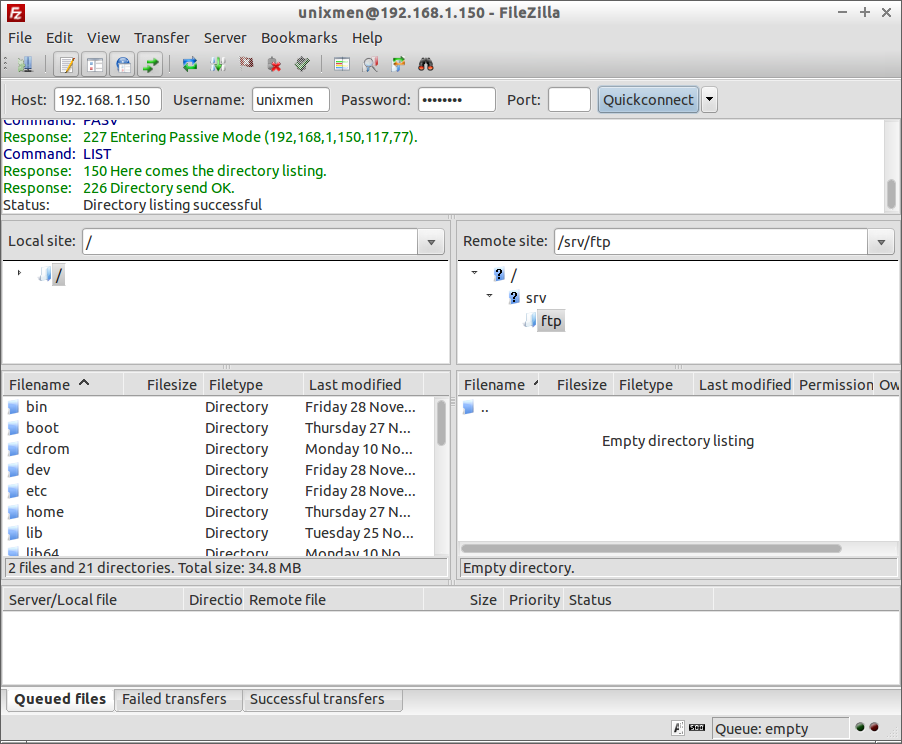The height and width of the screenshot is (744, 902).
Task: Select the home directory in local list
Action: click(219, 512)
